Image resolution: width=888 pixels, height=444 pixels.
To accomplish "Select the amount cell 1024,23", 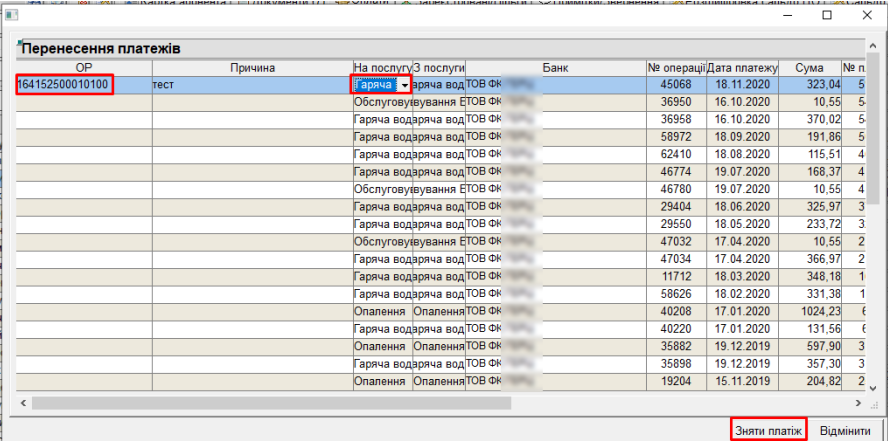I will (809, 310).
